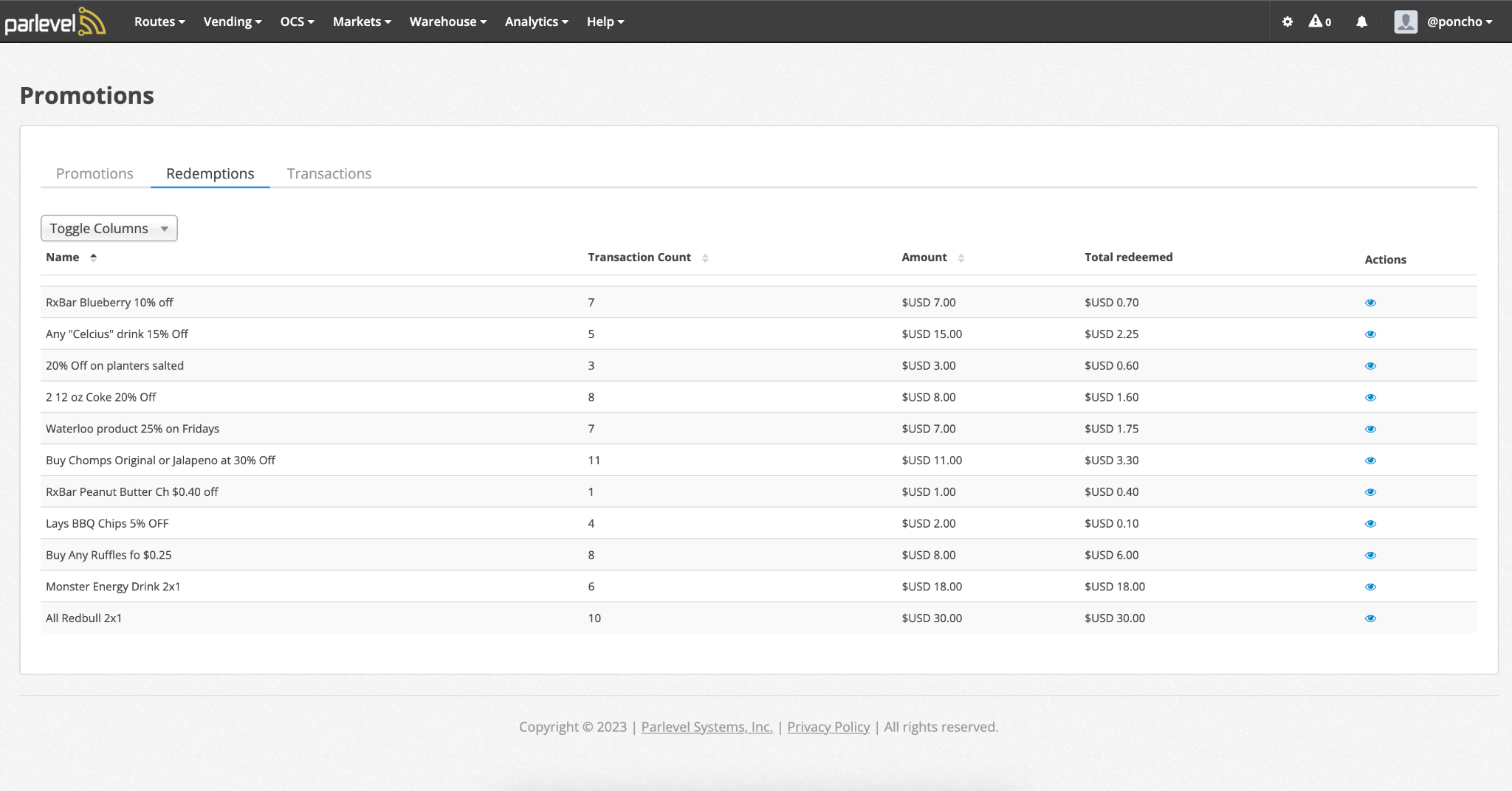Click Buy Any Ruffles fo $0.25 name
Screen dimensions: 1512x791
tap(109, 556)
